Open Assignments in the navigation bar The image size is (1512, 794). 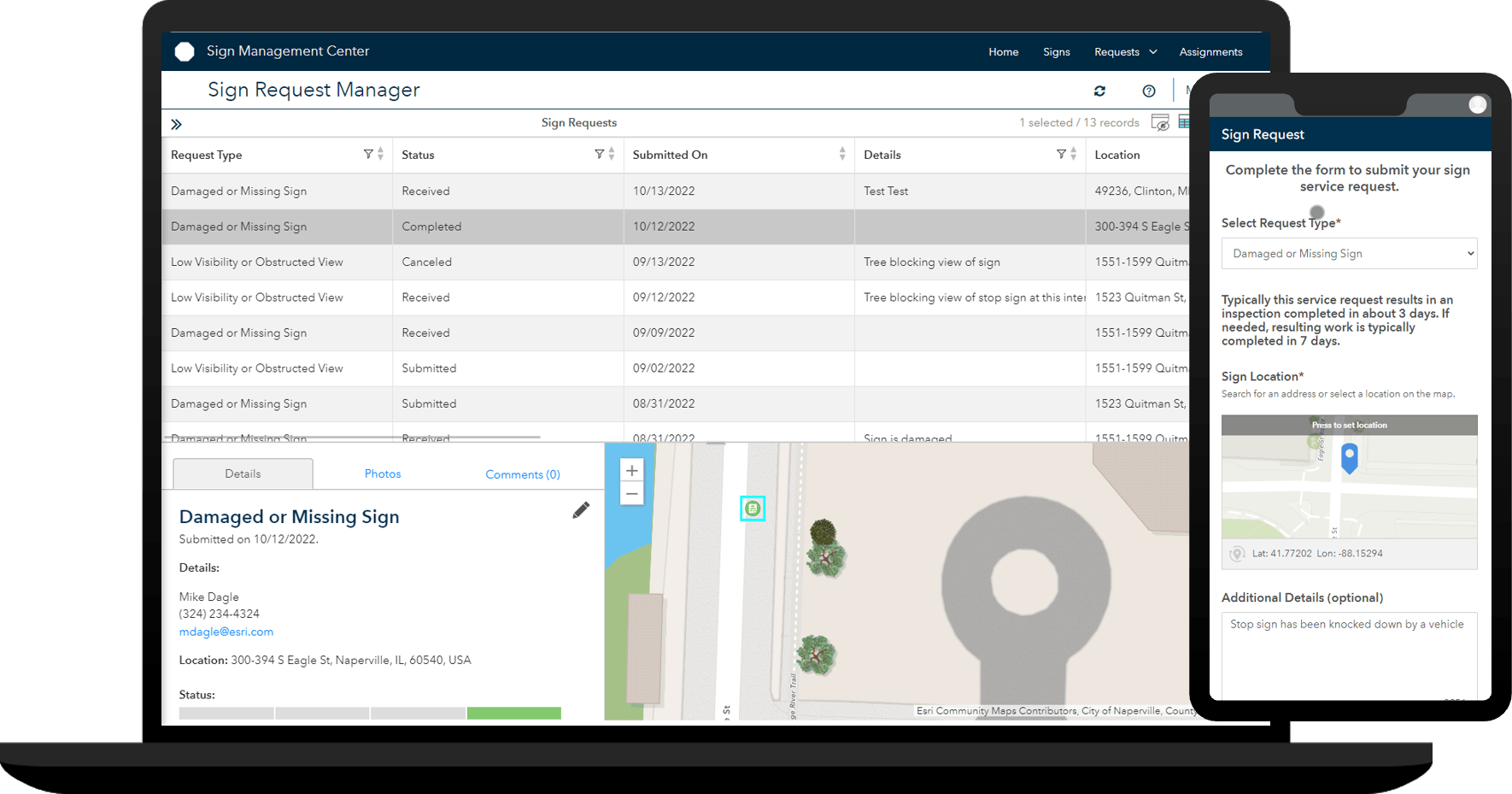(x=1210, y=51)
